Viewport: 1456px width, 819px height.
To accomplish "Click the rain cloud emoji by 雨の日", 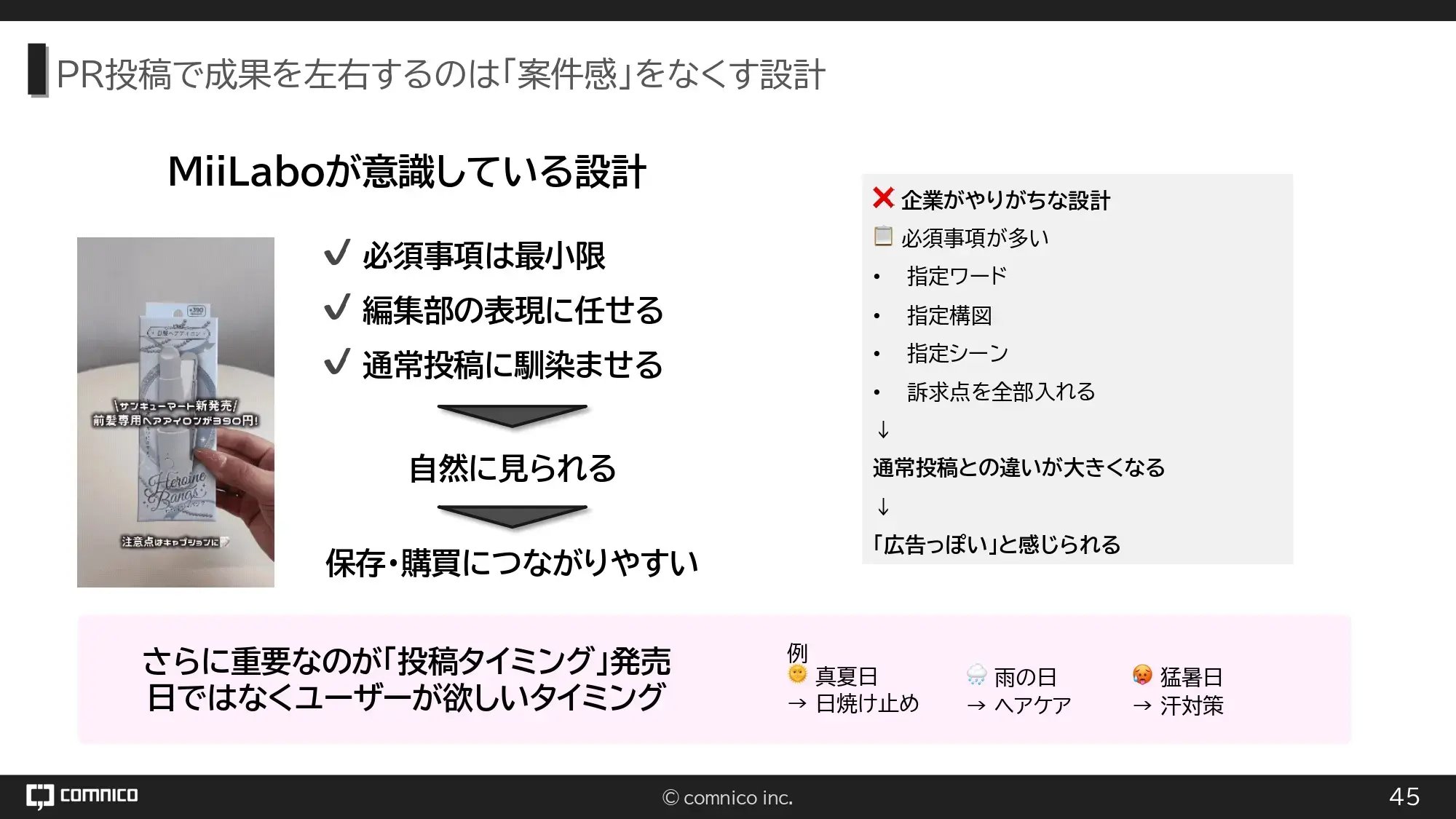I will [x=976, y=675].
